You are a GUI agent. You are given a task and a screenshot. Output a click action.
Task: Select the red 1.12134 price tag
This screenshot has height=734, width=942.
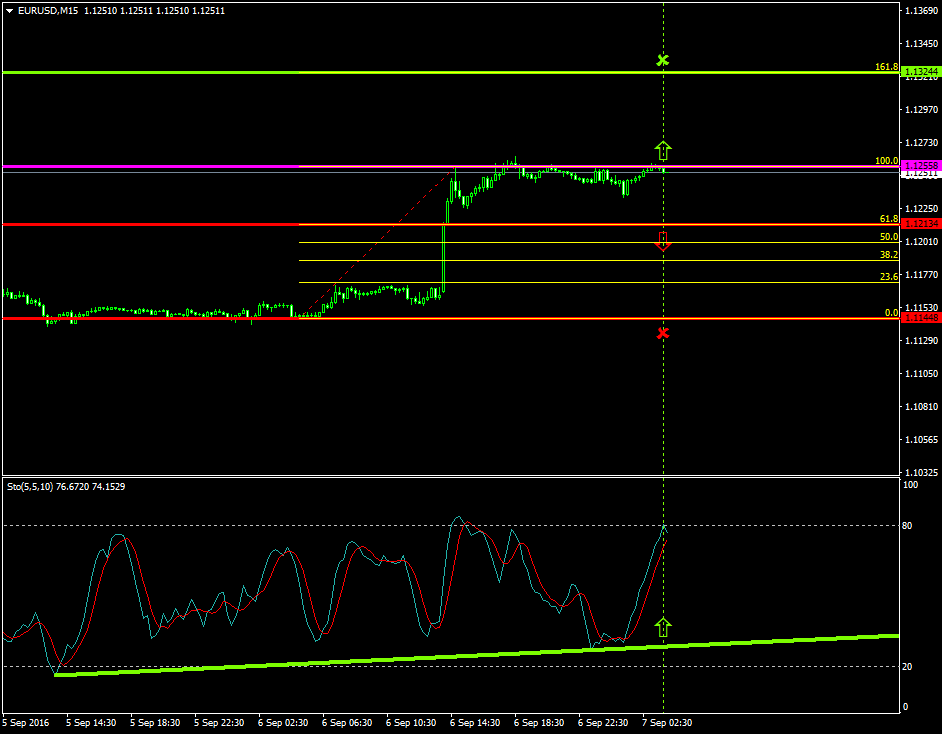919,223
